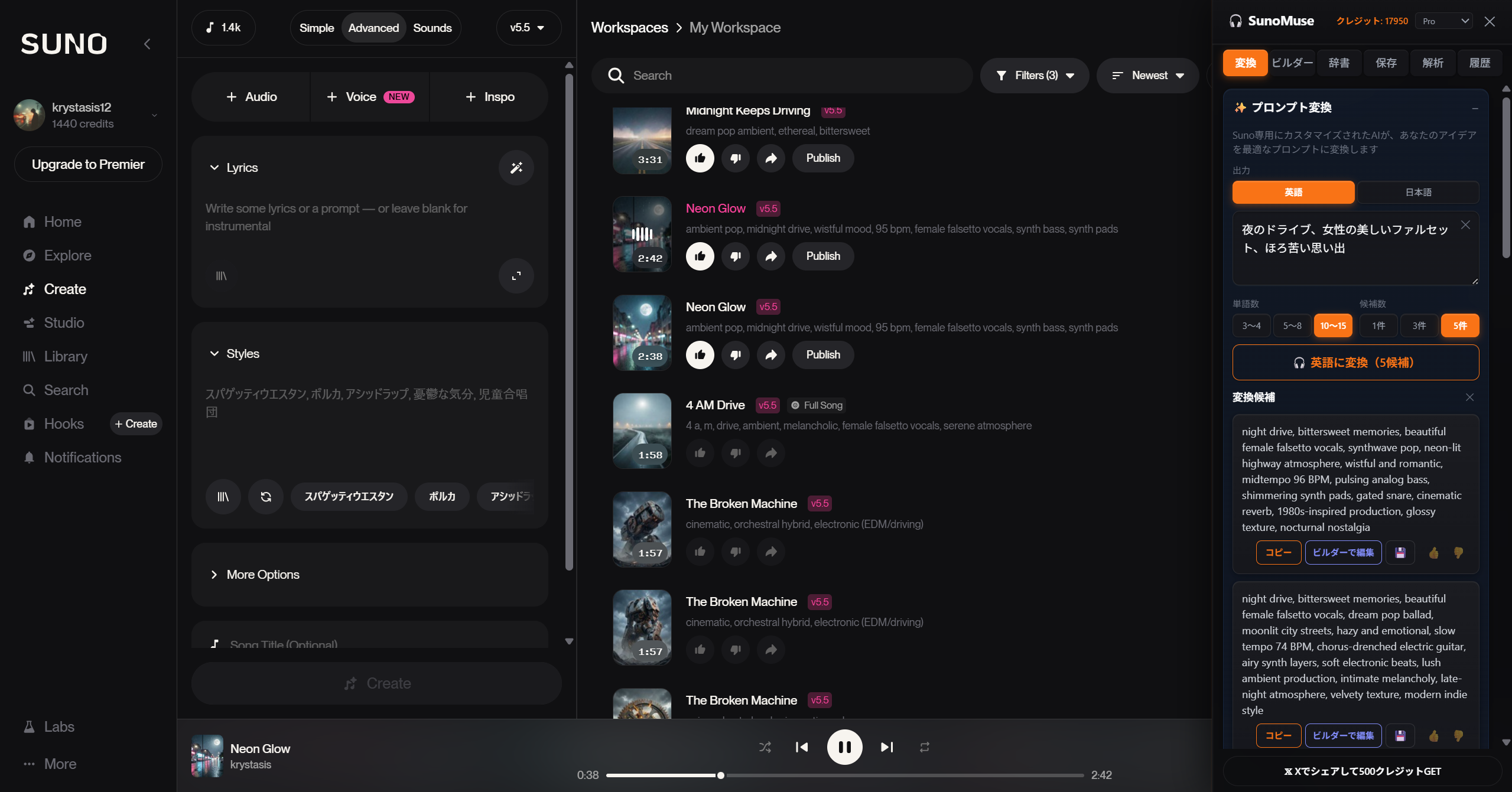Like the 4 AM Drive track
1512x792 pixels.
[700, 453]
